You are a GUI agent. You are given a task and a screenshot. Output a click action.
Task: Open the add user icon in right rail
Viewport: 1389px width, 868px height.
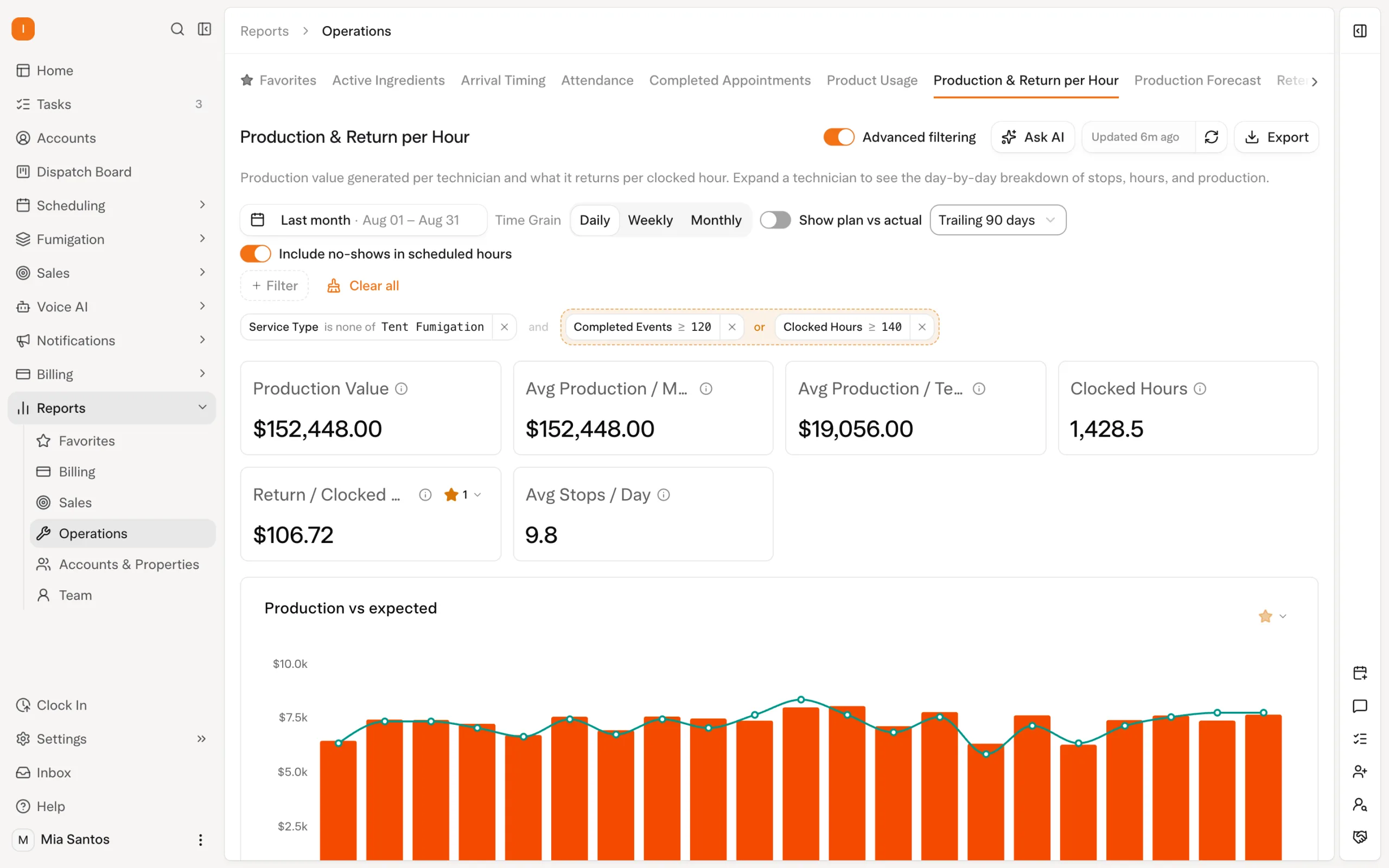(x=1360, y=771)
